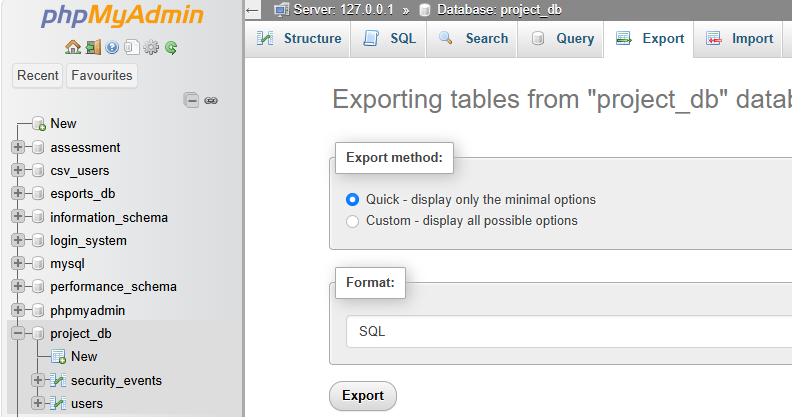Click the phpmyadmin database cylinder icon

pyautogui.click(x=38, y=310)
